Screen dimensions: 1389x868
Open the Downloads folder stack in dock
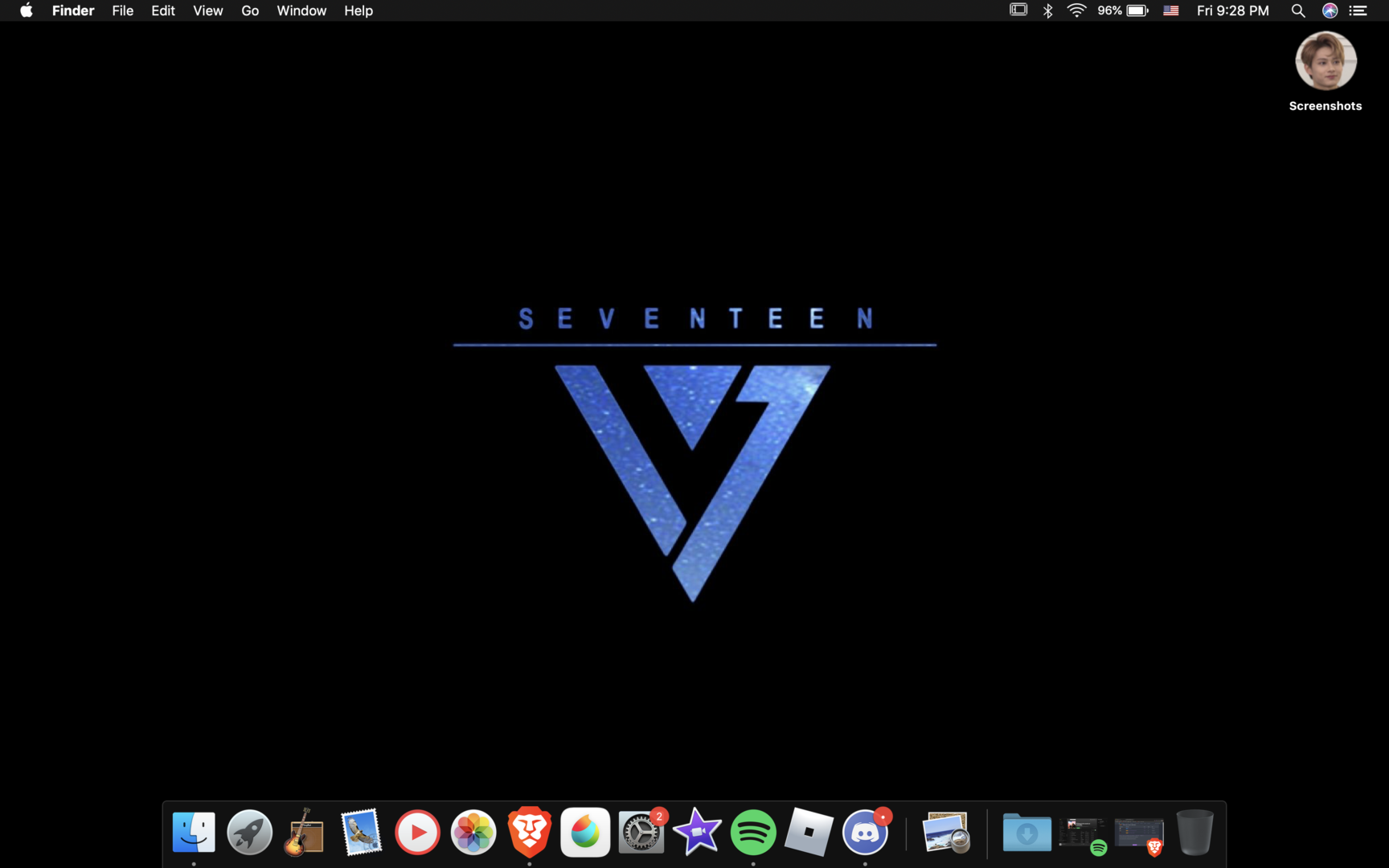[x=1026, y=832]
